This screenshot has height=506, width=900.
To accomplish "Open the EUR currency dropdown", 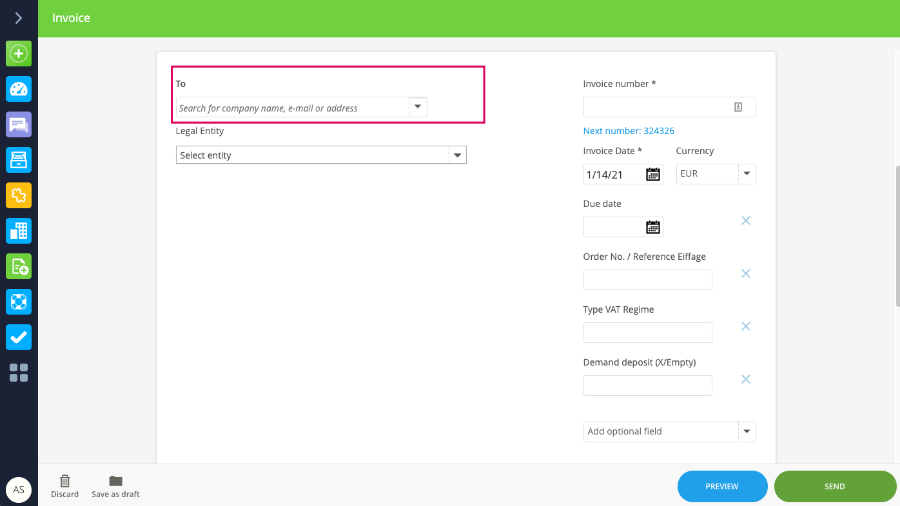I will click(x=715, y=174).
